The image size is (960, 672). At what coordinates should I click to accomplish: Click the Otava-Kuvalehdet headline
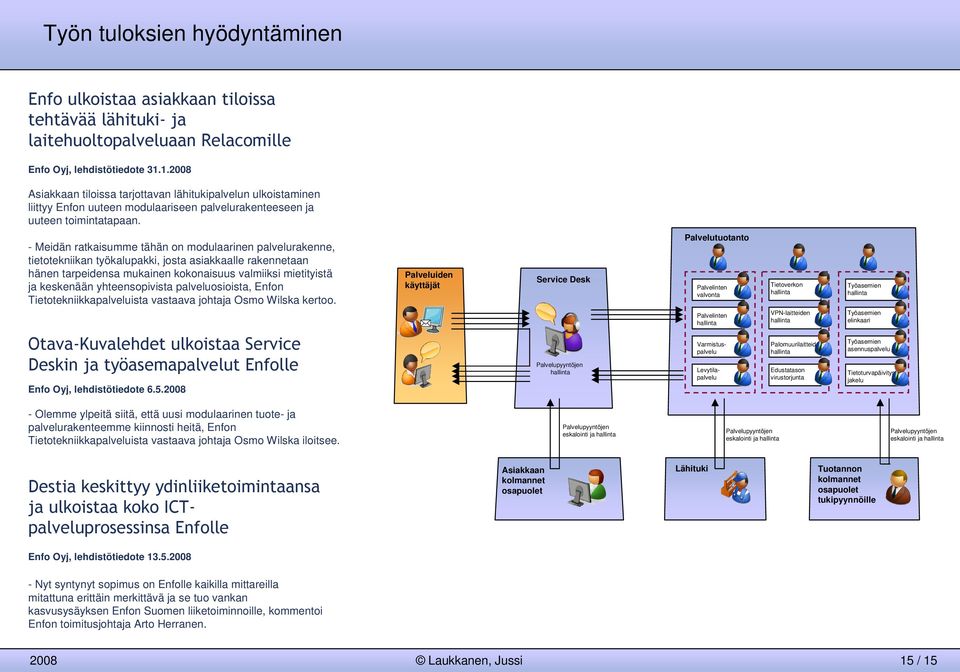click(x=164, y=354)
